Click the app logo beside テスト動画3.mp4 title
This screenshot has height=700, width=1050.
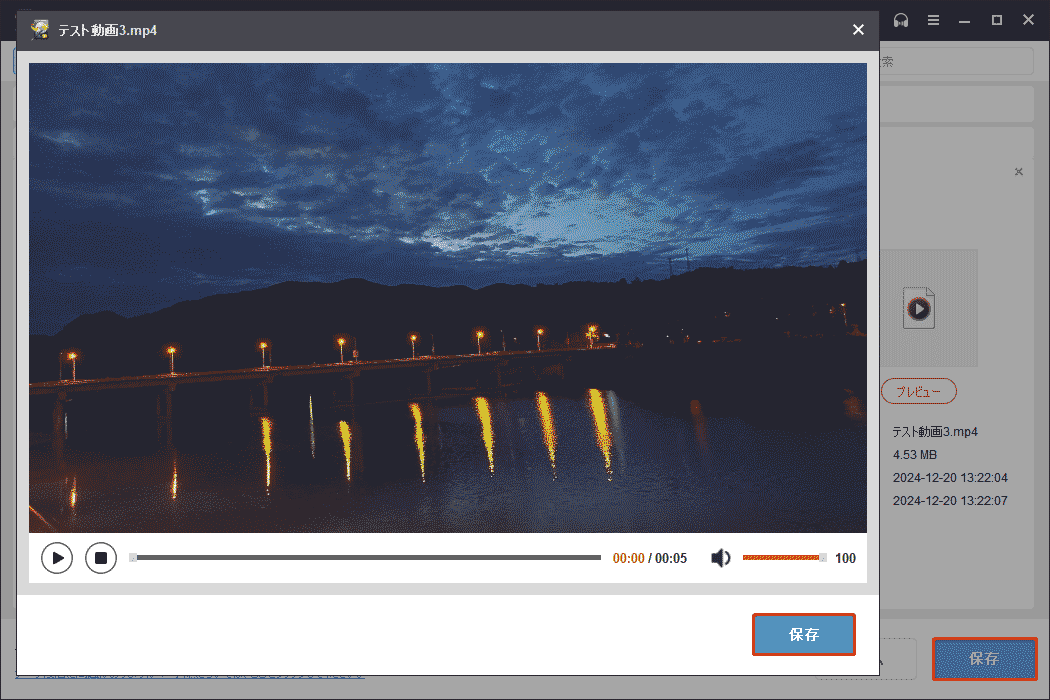click(x=41, y=30)
